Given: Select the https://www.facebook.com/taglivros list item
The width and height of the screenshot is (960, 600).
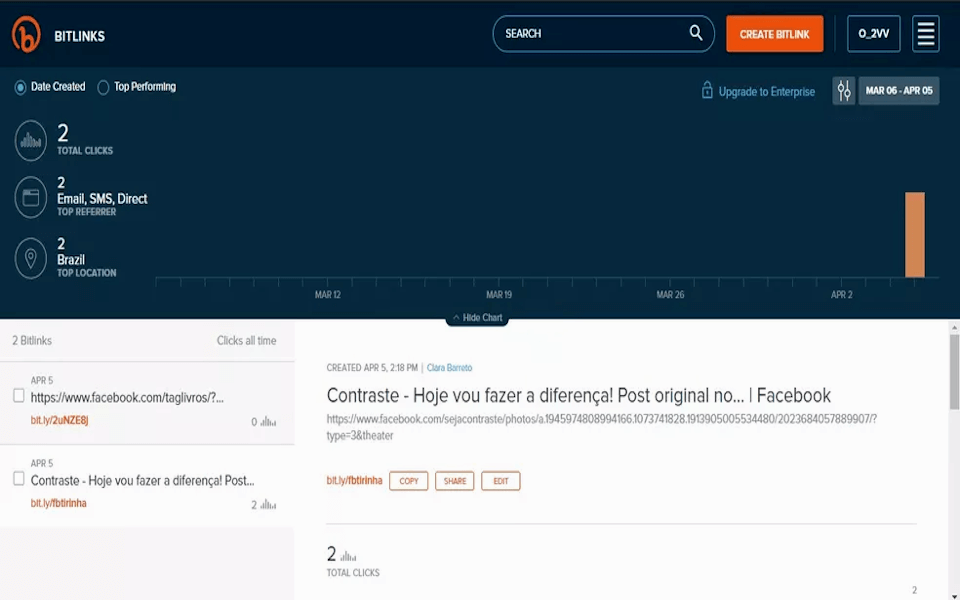Looking at the screenshot, I should (147, 403).
